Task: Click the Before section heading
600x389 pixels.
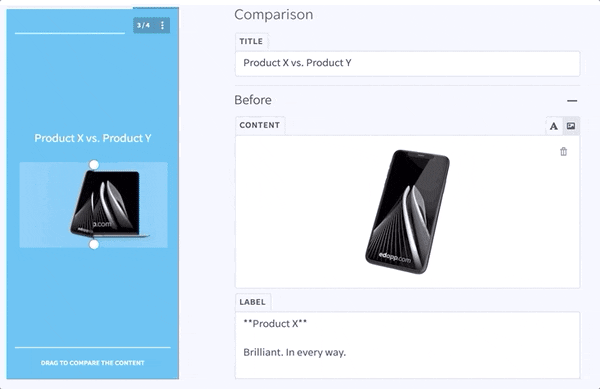Action: (x=253, y=100)
